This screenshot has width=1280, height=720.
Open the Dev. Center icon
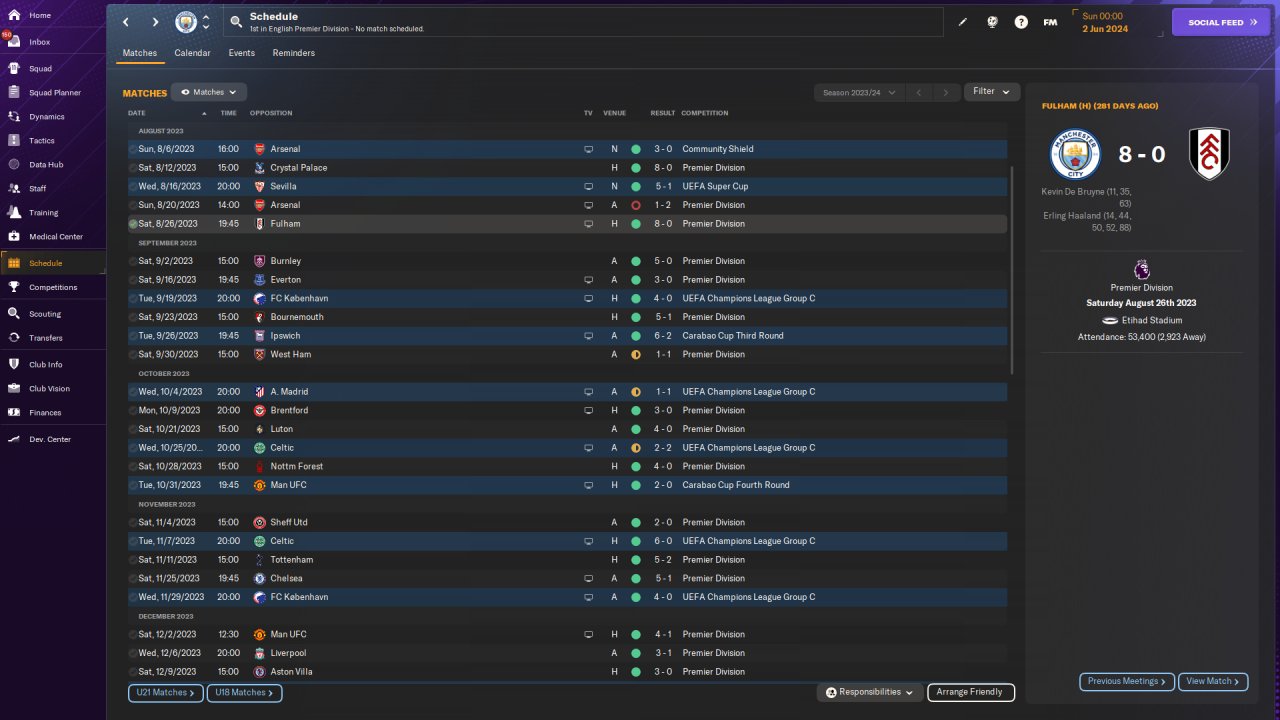tap(14, 440)
